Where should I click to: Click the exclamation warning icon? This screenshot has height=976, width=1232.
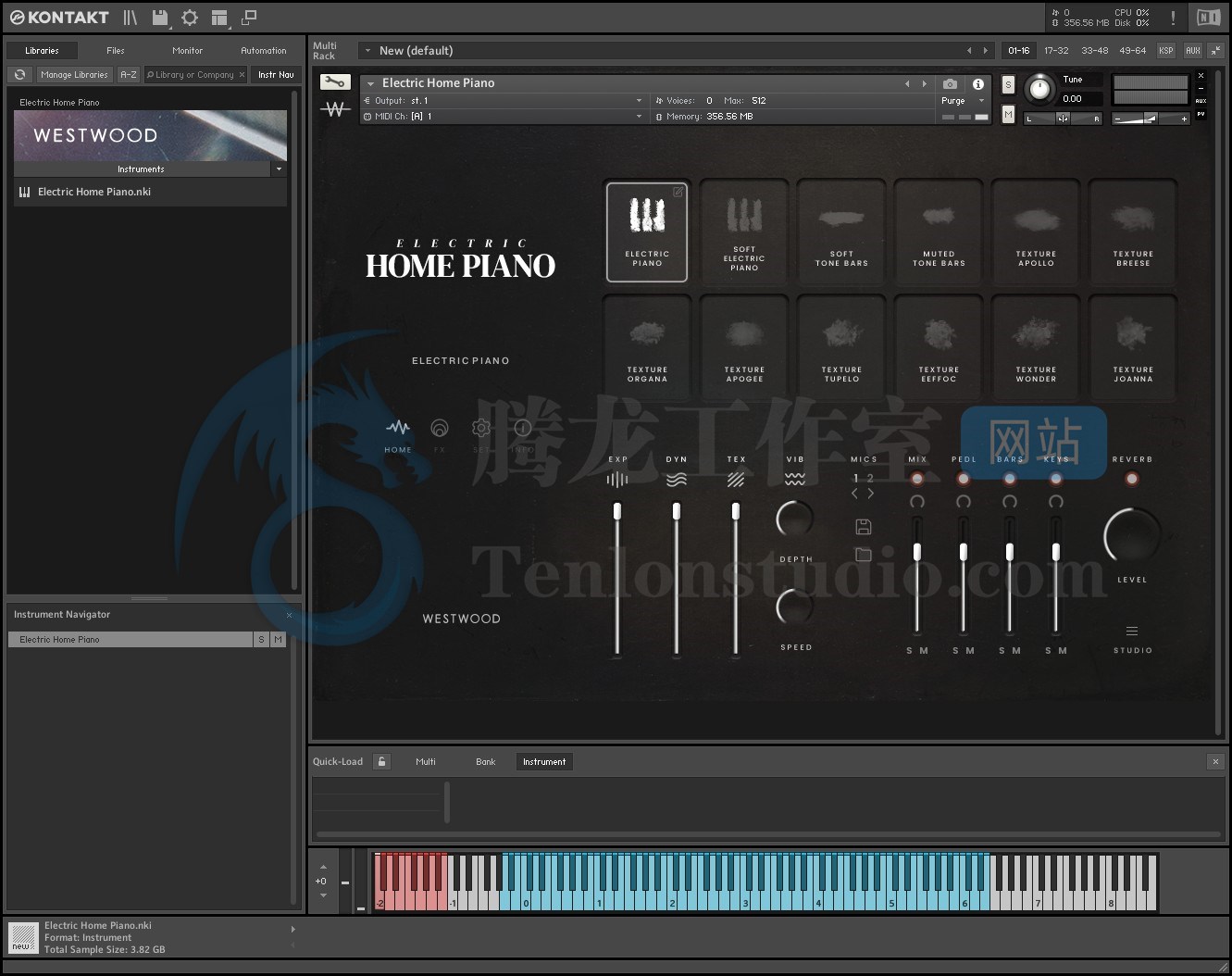click(1173, 18)
